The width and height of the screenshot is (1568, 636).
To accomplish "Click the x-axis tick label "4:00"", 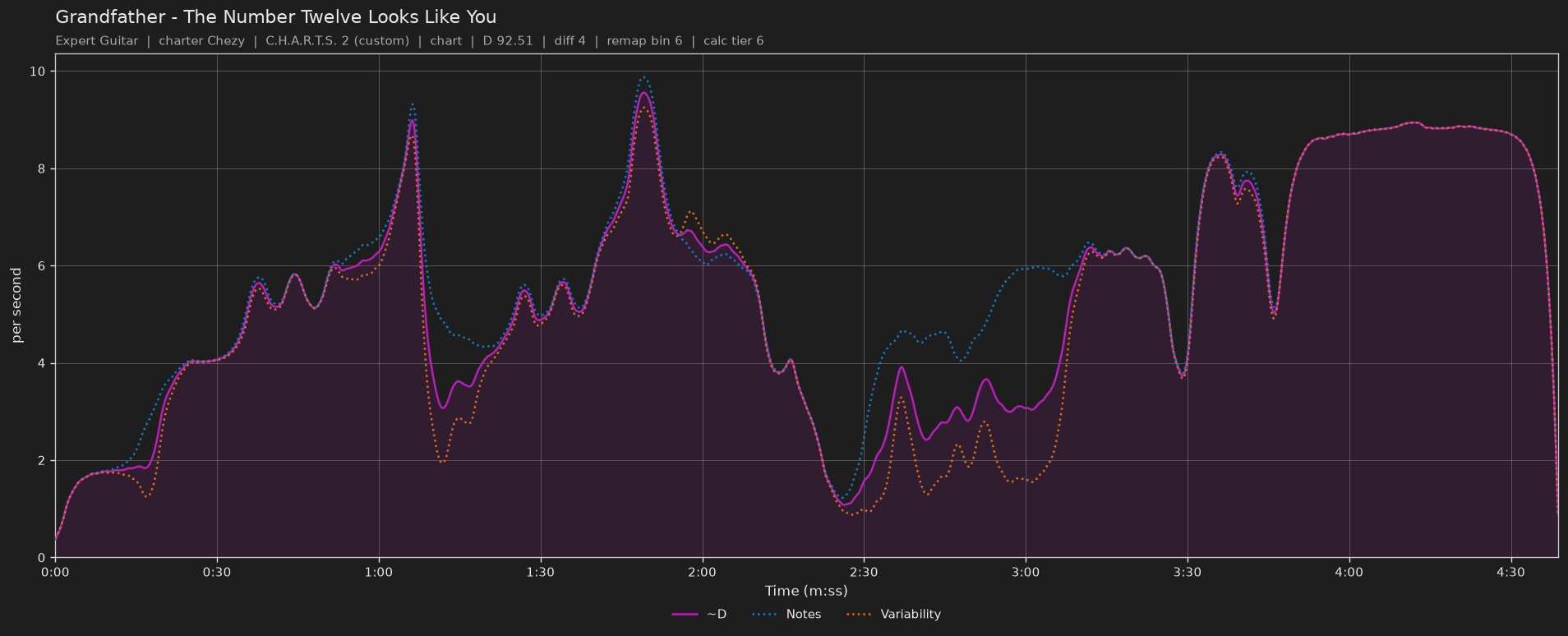I will [x=1349, y=573].
